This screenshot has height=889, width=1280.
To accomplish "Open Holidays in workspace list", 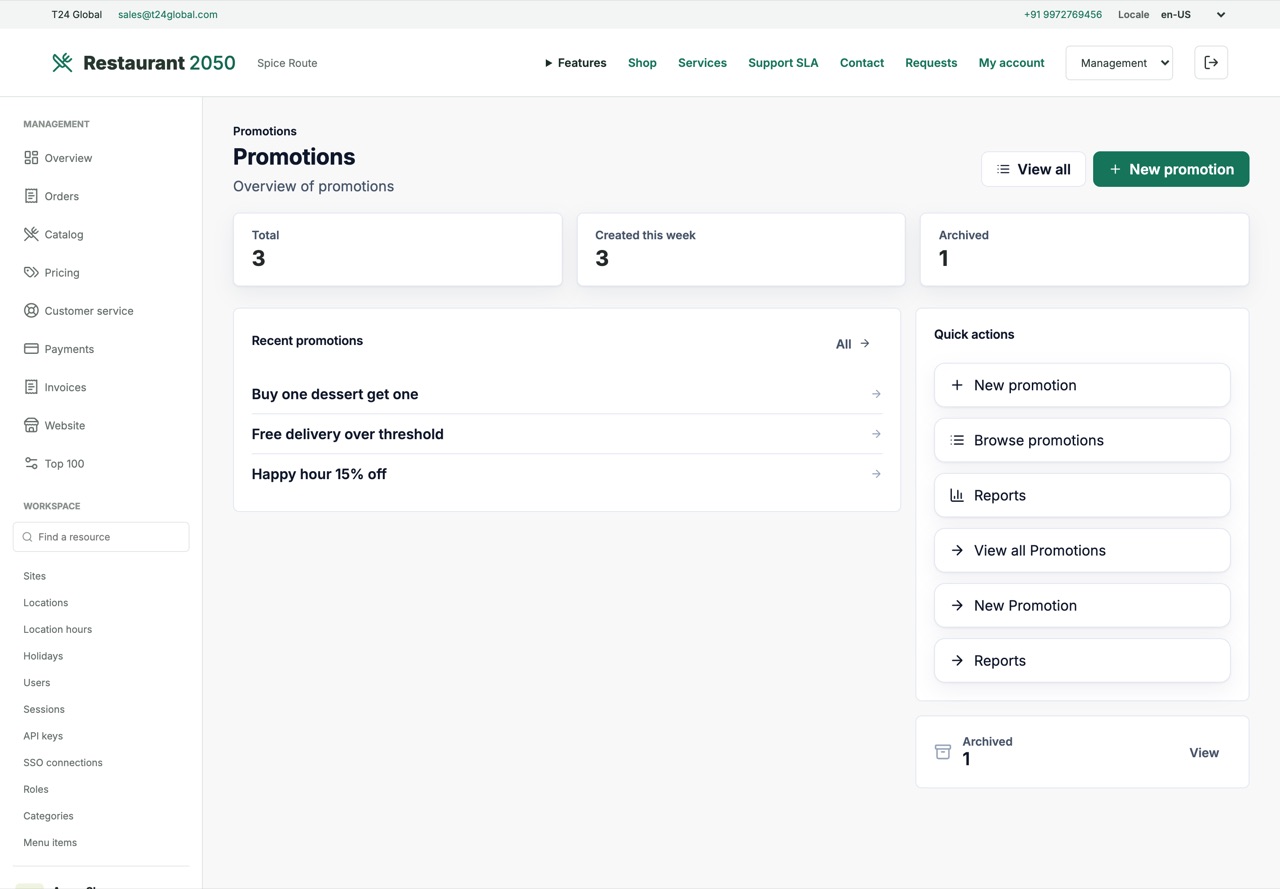I will pyautogui.click(x=43, y=656).
